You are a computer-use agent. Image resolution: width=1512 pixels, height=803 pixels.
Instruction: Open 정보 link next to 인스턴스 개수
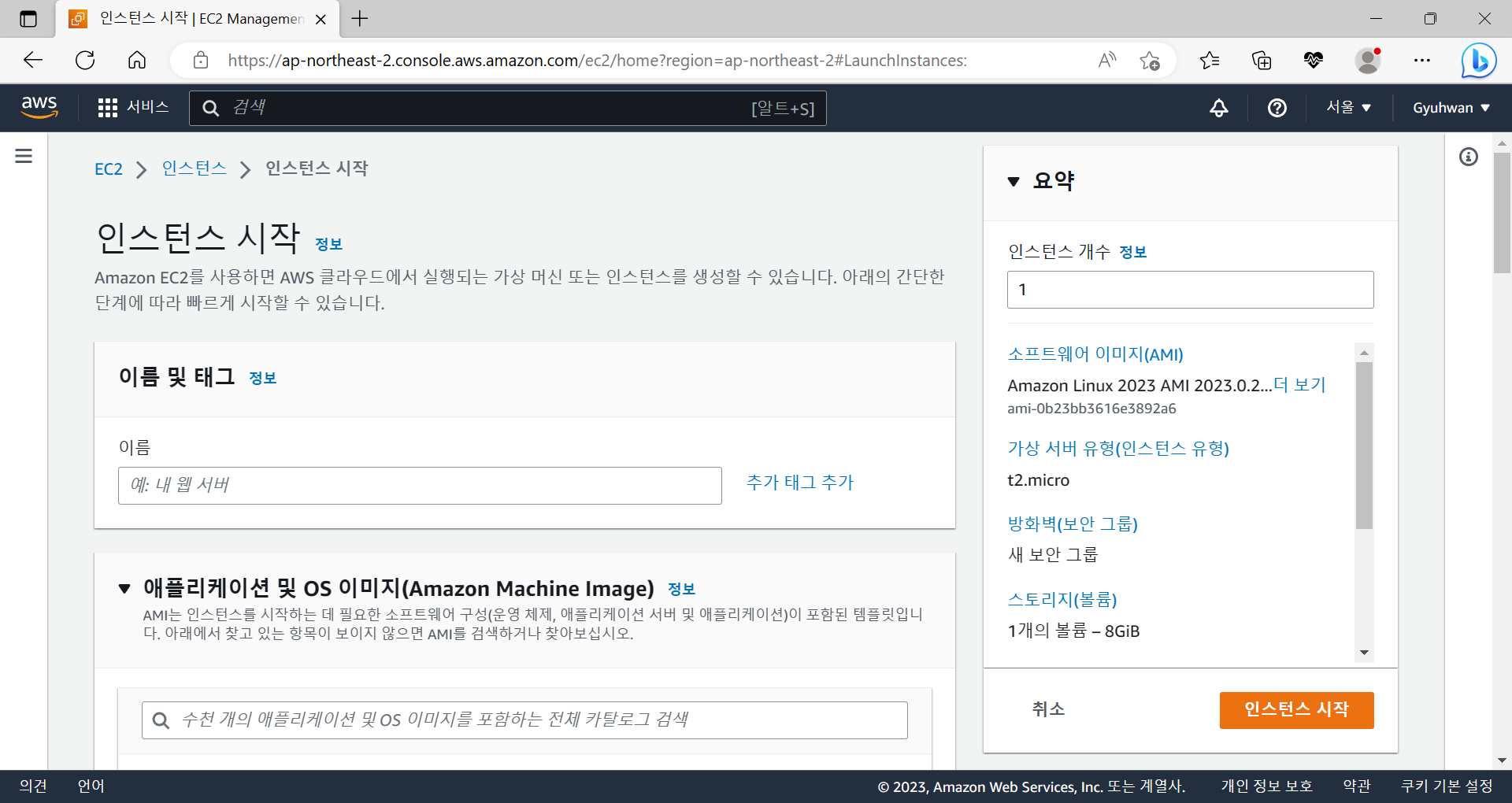point(1132,252)
